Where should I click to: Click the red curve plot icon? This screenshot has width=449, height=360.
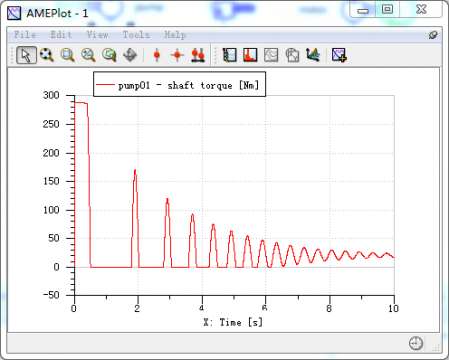pyautogui.click(x=250, y=55)
